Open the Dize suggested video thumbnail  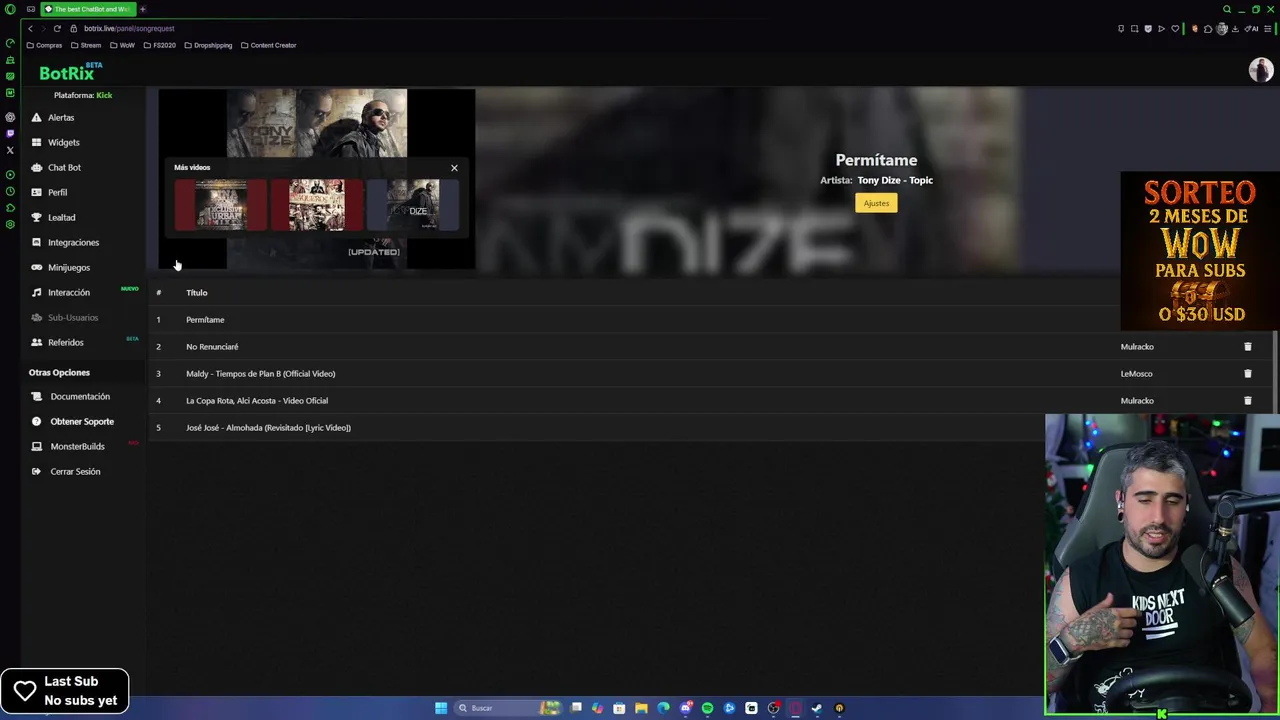(x=413, y=205)
